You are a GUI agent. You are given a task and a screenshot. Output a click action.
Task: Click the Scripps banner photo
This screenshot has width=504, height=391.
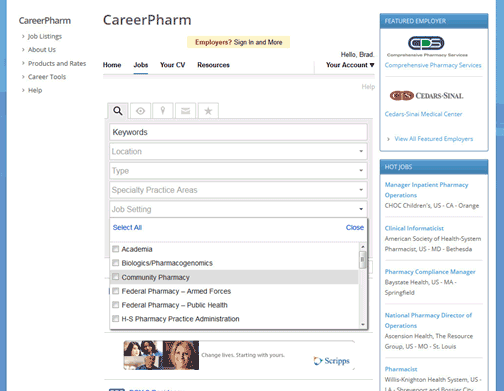pyautogui.click(x=161, y=355)
